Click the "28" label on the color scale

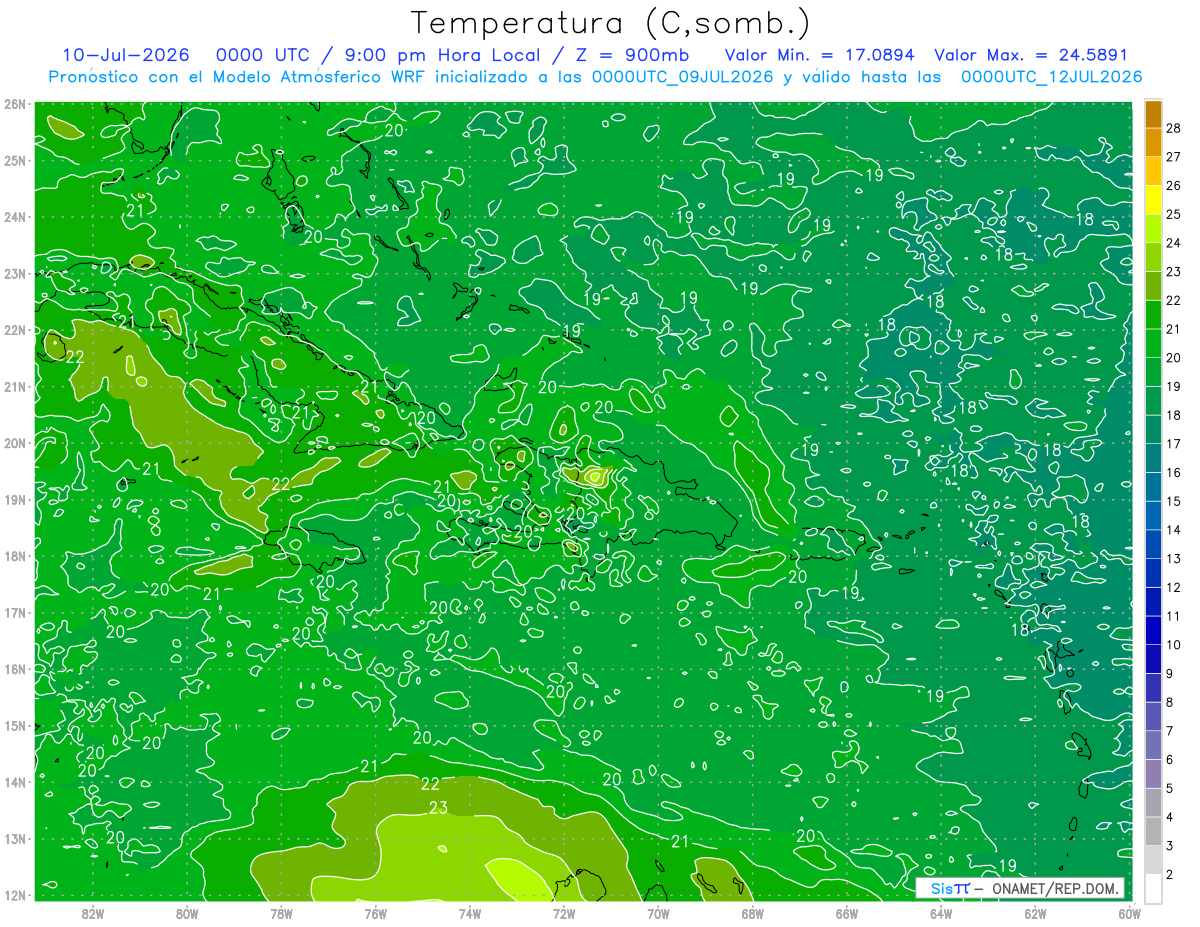[x=1173, y=128]
